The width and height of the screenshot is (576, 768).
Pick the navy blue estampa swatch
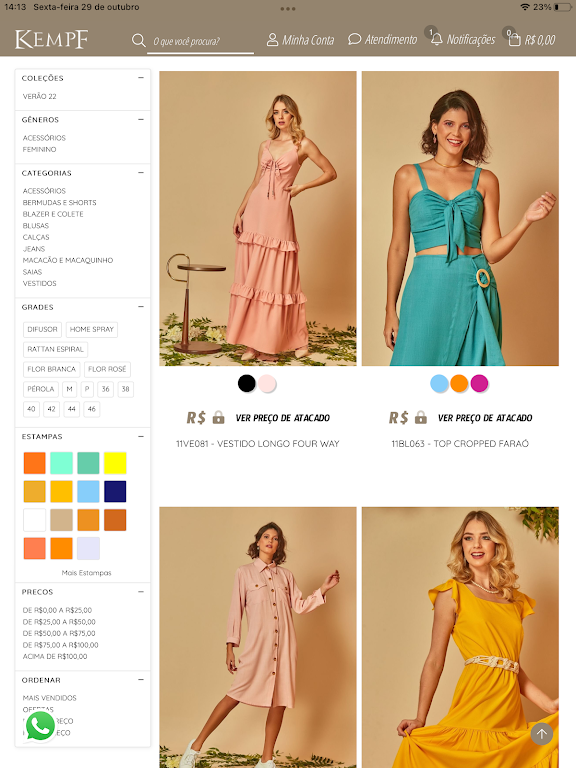tap(115, 491)
